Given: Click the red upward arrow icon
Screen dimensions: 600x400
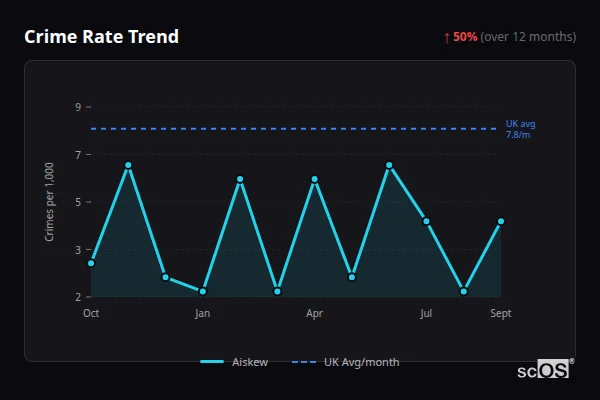Looking at the screenshot, I should click(x=447, y=38).
